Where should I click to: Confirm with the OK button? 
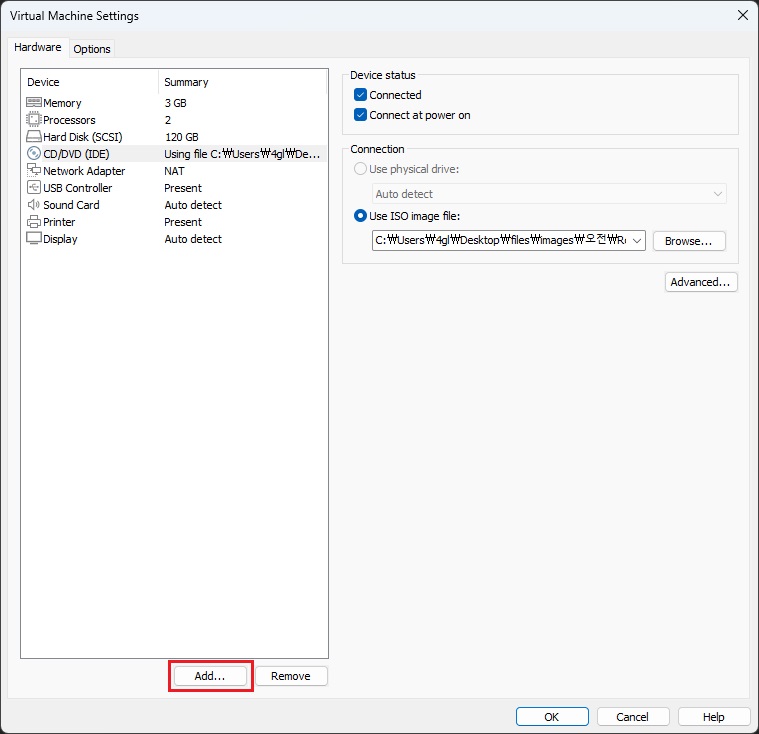point(552,717)
